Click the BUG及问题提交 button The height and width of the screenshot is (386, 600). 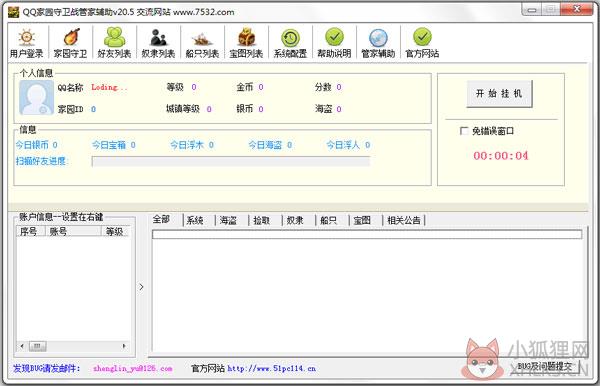545,366
